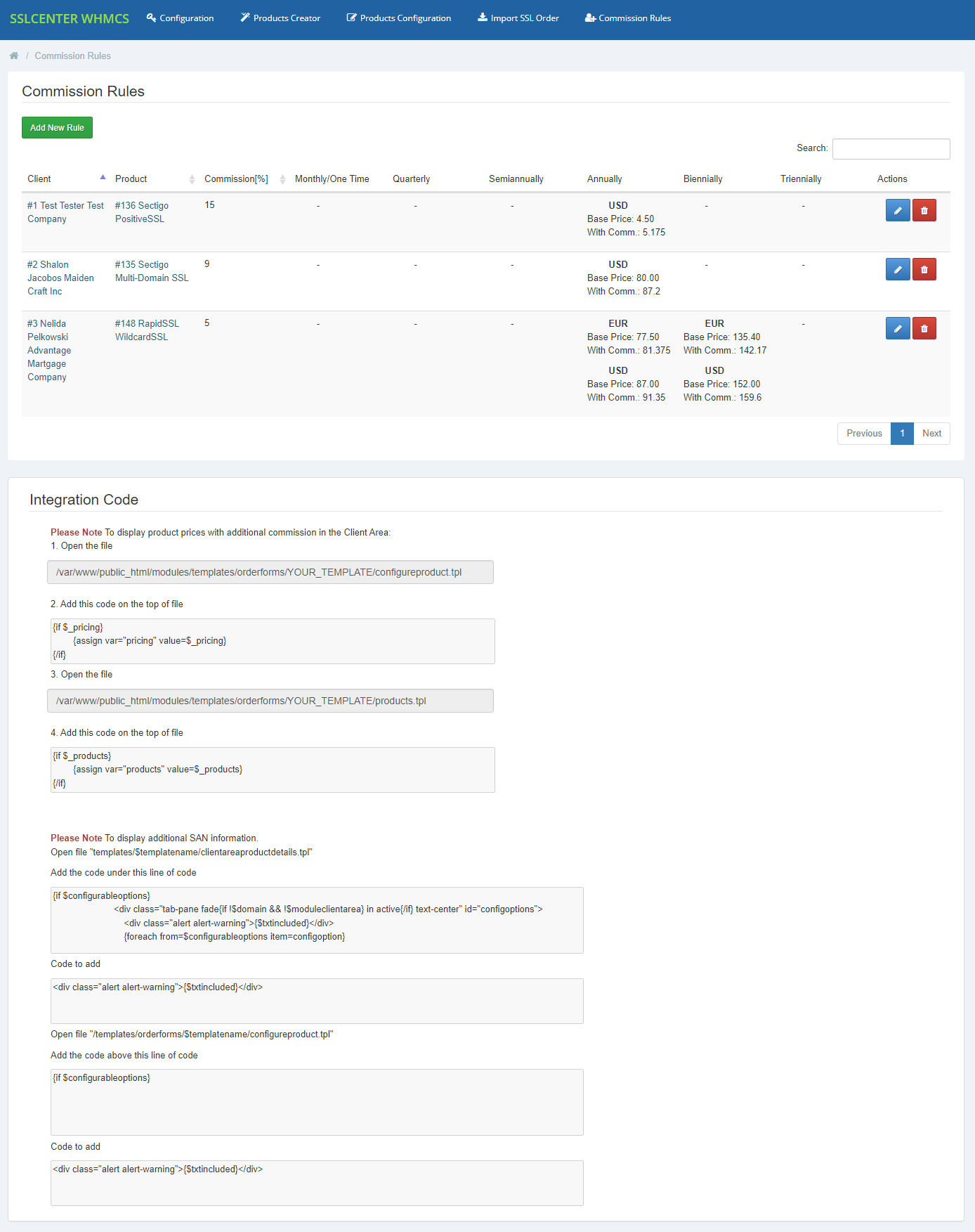This screenshot has height=1232, width=975.
Task: Sort table by Commission[%] column
Action: (x=244, y=179)
